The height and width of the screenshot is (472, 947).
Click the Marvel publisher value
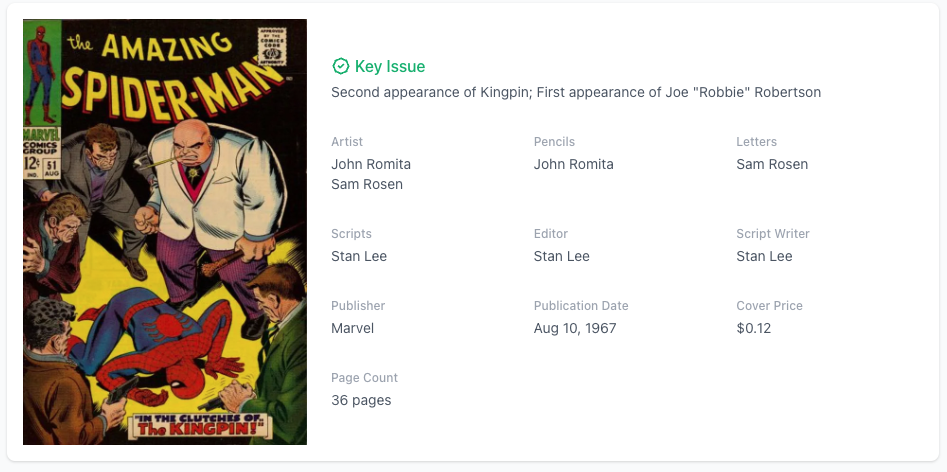point(352,328)
